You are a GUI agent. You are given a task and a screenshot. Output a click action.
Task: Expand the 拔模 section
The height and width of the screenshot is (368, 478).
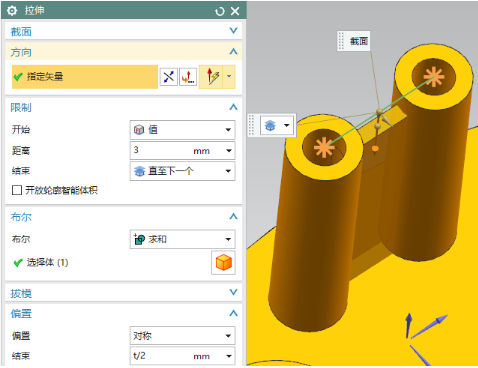(234, 292)
